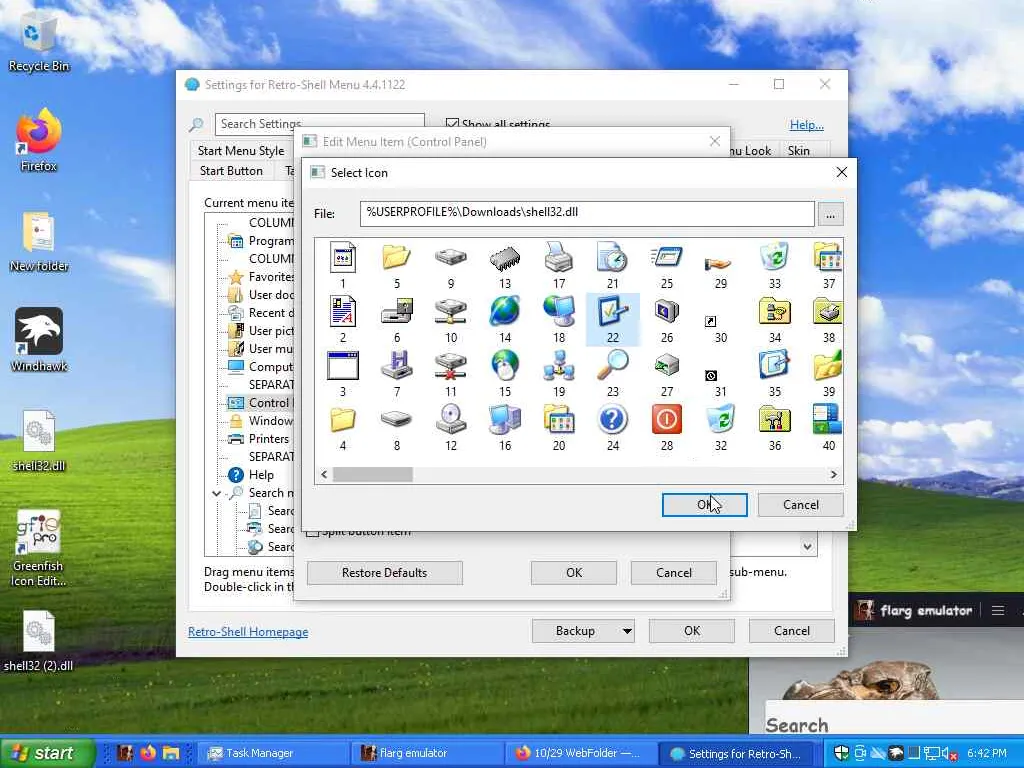Image resolution: width=1024 pixels, height=768 pixels.
Task: Open Windhawk desktop shortcut
Action: click(39, 340)
